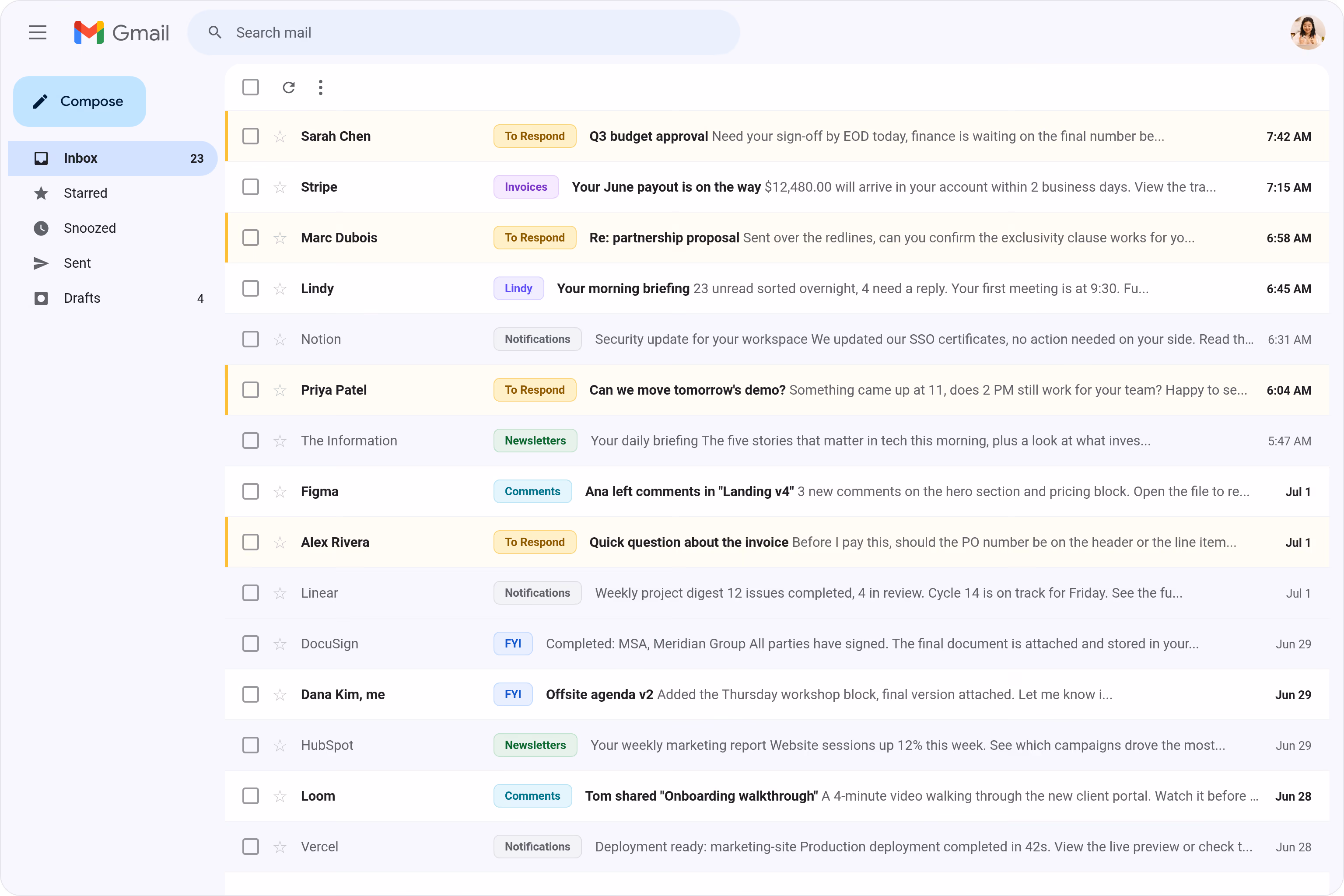The width and height of the screenshot is (1344, 896).
Task: Star the Alex Rivera invoice email
Action: pos(280,542)
